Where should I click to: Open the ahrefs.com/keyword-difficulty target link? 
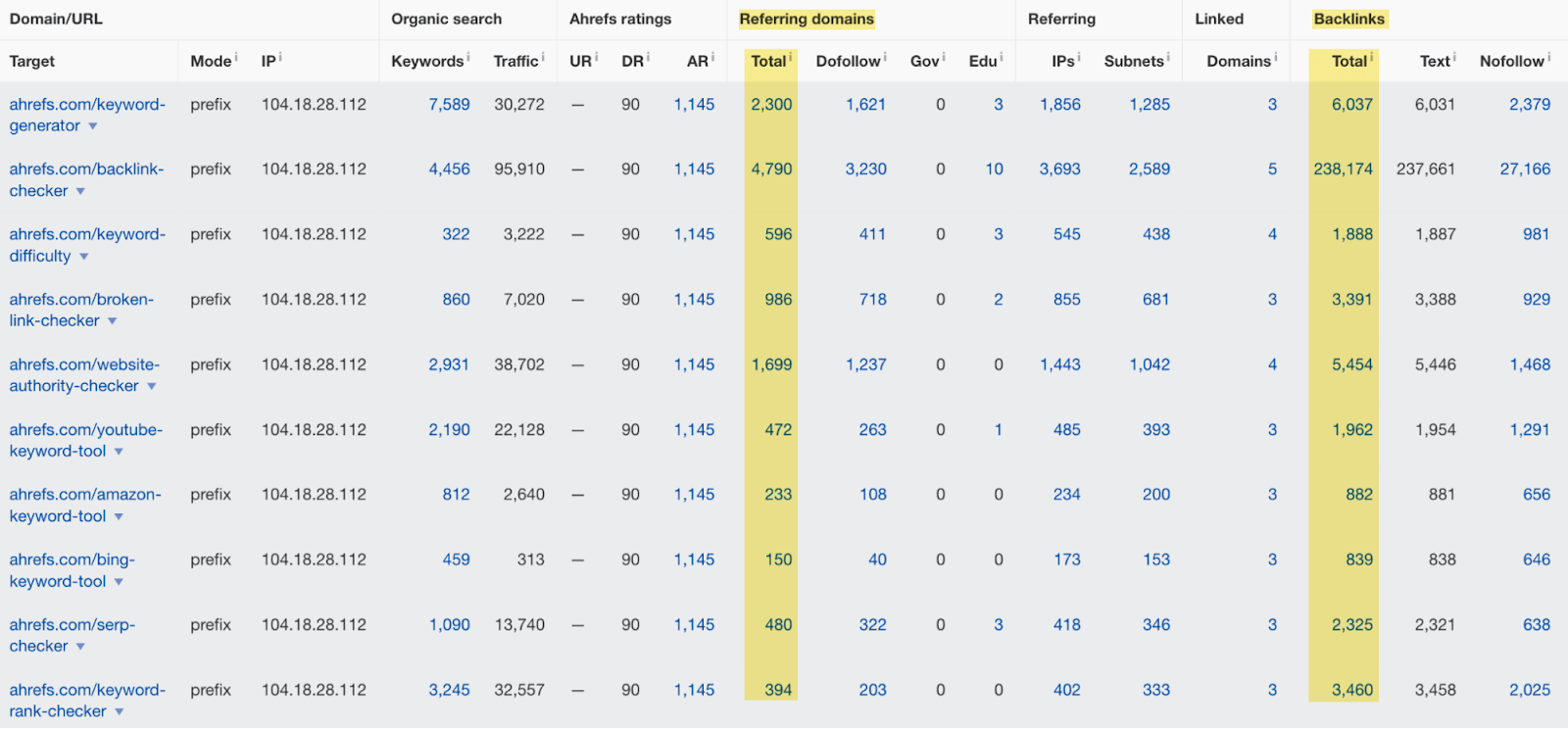click(x=86, y=235)
